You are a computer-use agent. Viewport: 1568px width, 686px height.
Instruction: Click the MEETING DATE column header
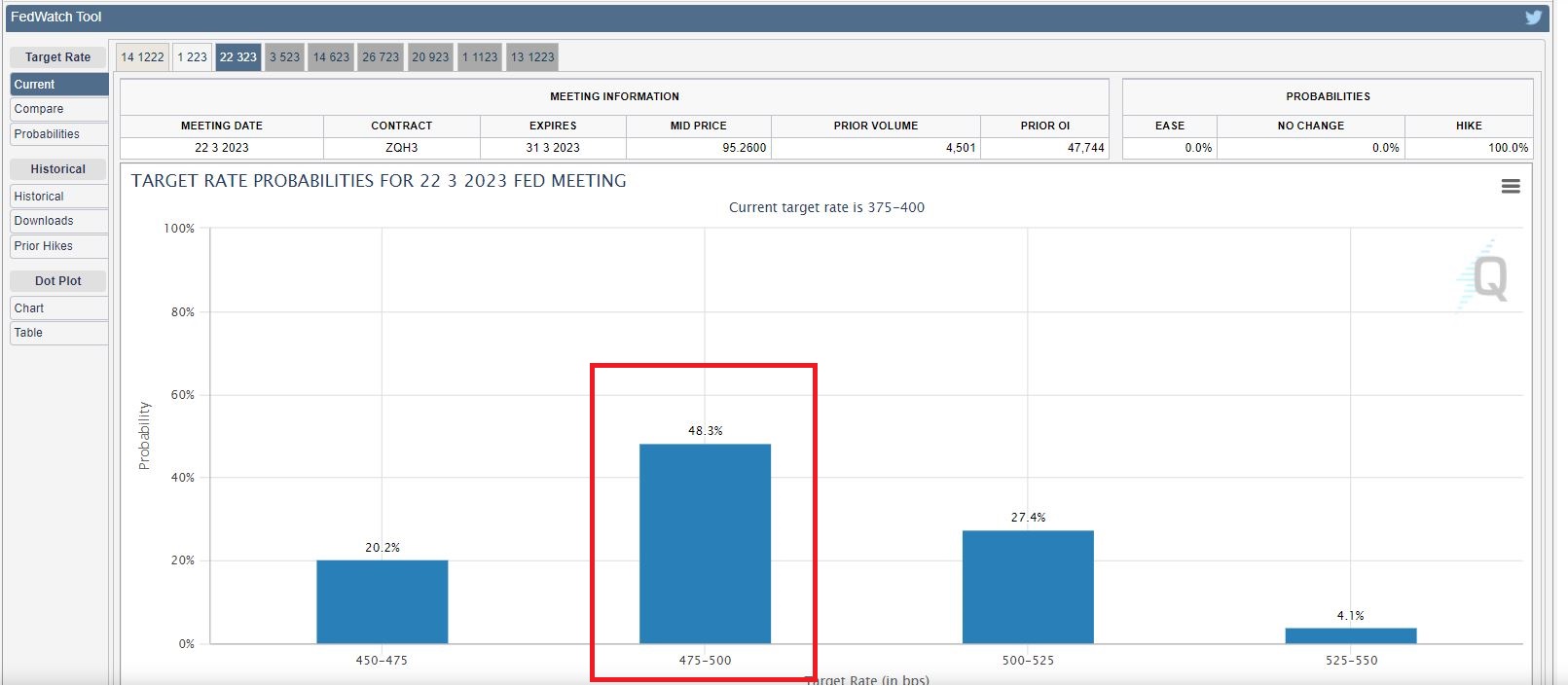pyautogui.click(x=222, y=126)
